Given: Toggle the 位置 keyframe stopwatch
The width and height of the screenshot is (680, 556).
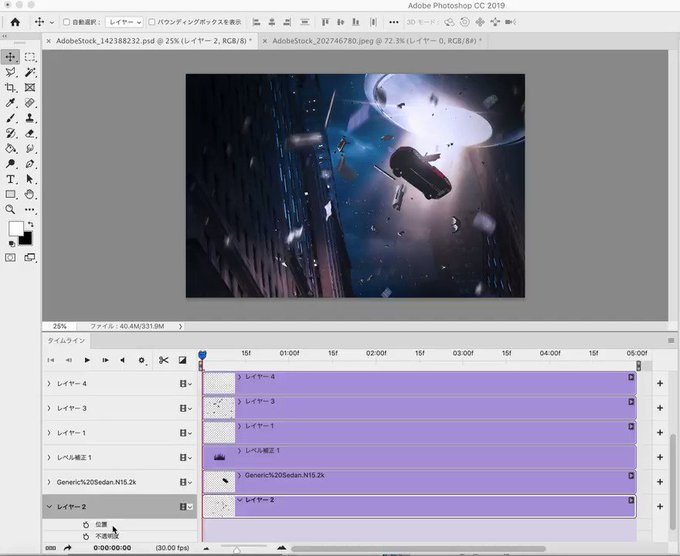Looking at the screenshot, I should (x=86, y=525).
